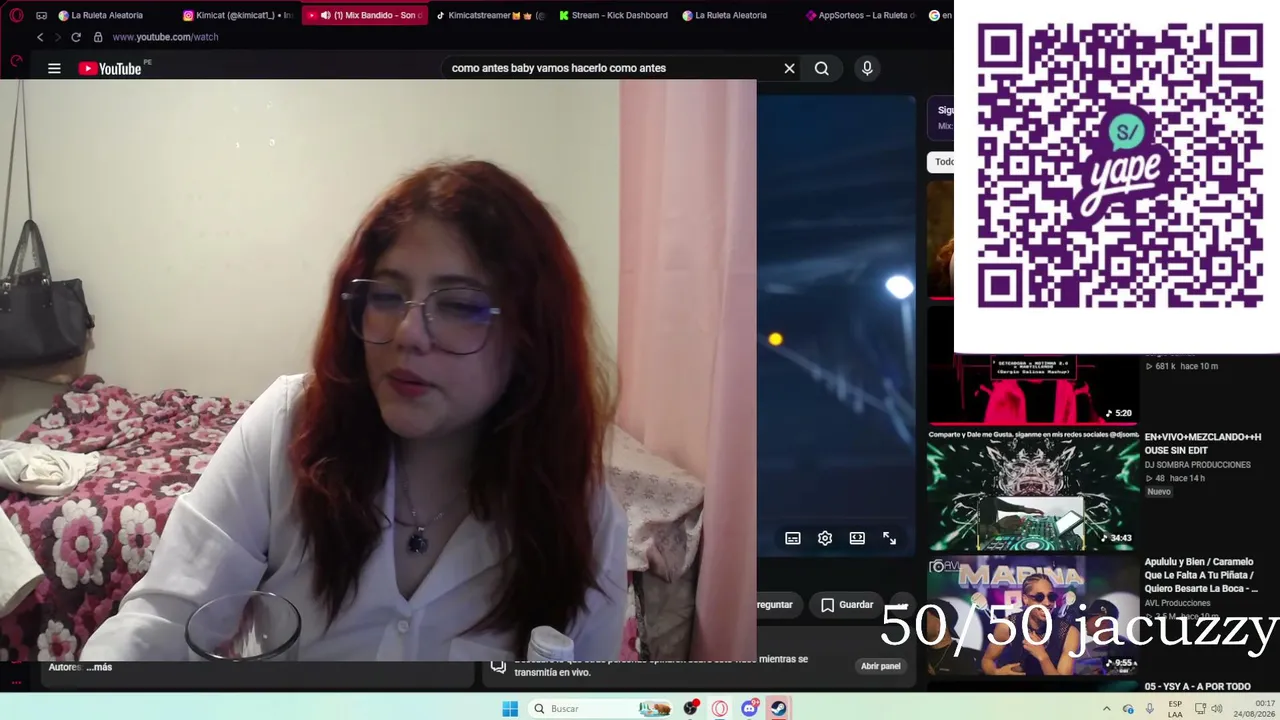Focus the www.youtube.com/watch address bar

[x=165, y=37]
